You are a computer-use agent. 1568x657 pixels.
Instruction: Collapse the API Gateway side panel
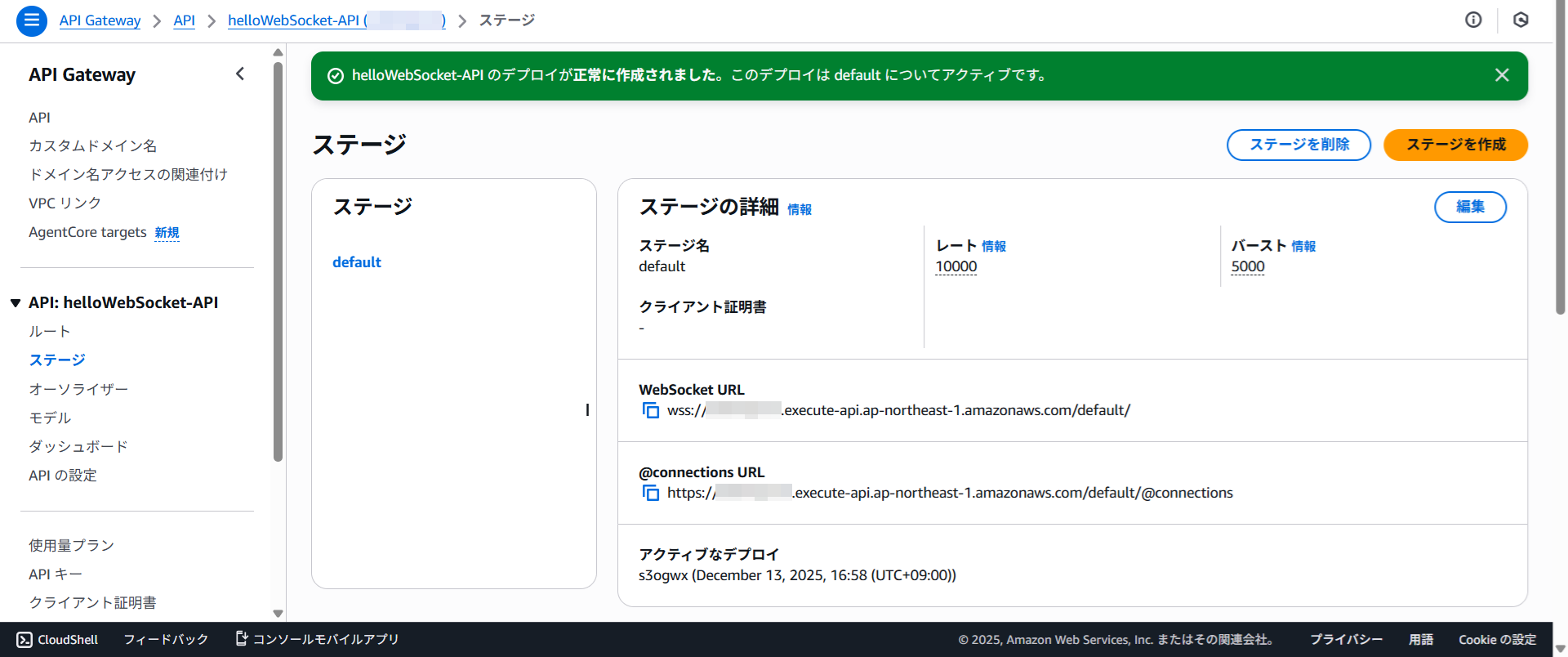point(240,74)
